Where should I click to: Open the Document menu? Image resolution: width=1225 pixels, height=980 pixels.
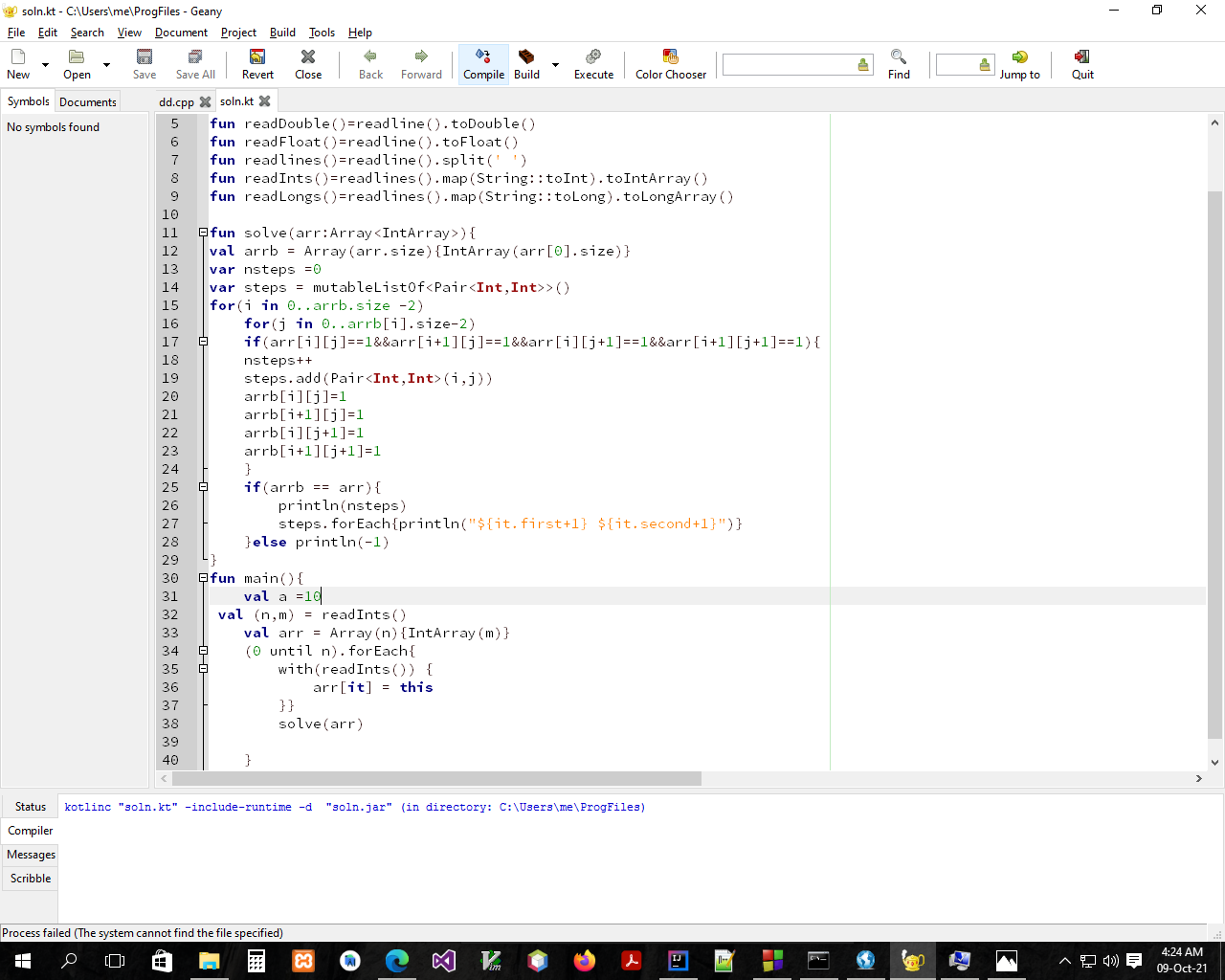click(181, 33)
